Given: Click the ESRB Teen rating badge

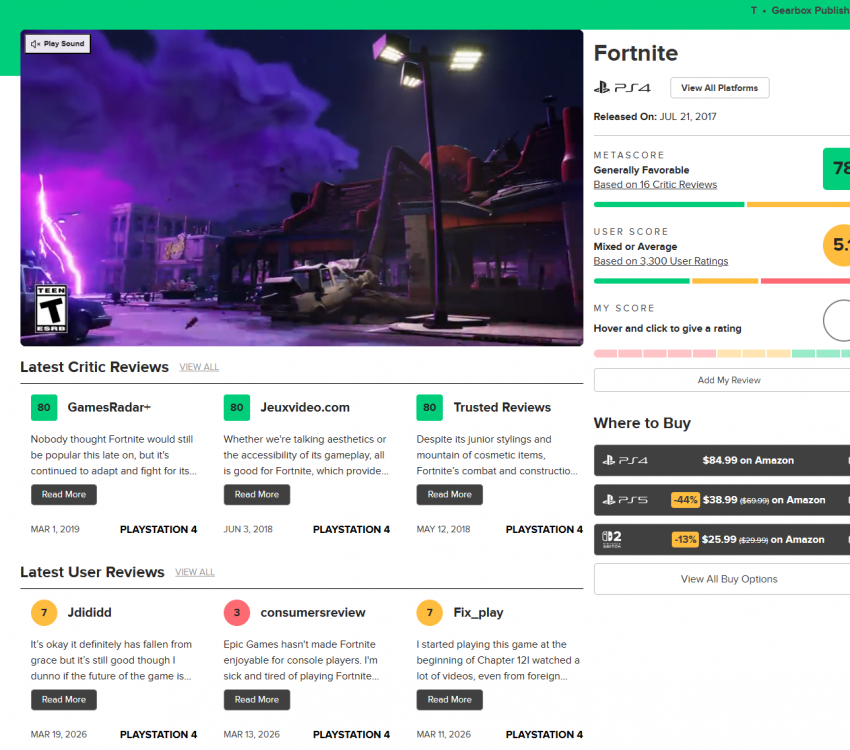Looking at the screenshot, I should pyautogui.click(x=51, y=308).
